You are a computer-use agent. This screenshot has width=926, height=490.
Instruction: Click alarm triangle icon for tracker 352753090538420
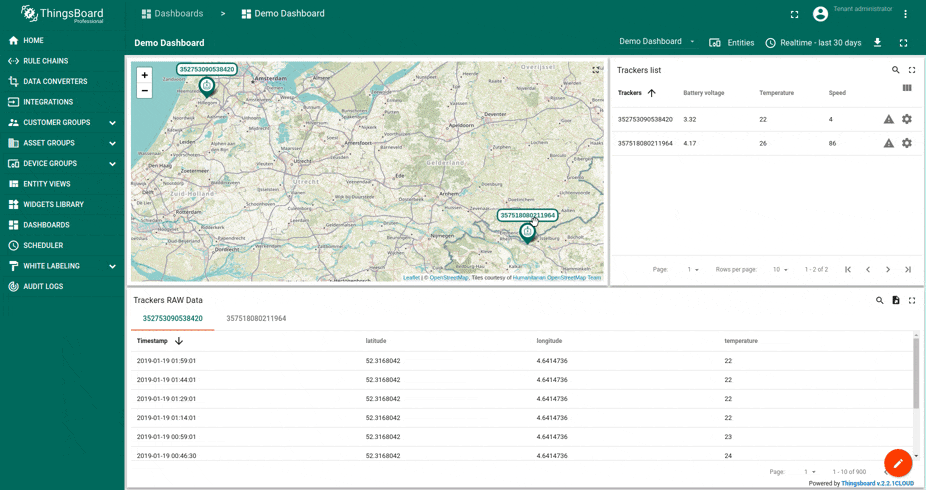click(x=888, y=119)
